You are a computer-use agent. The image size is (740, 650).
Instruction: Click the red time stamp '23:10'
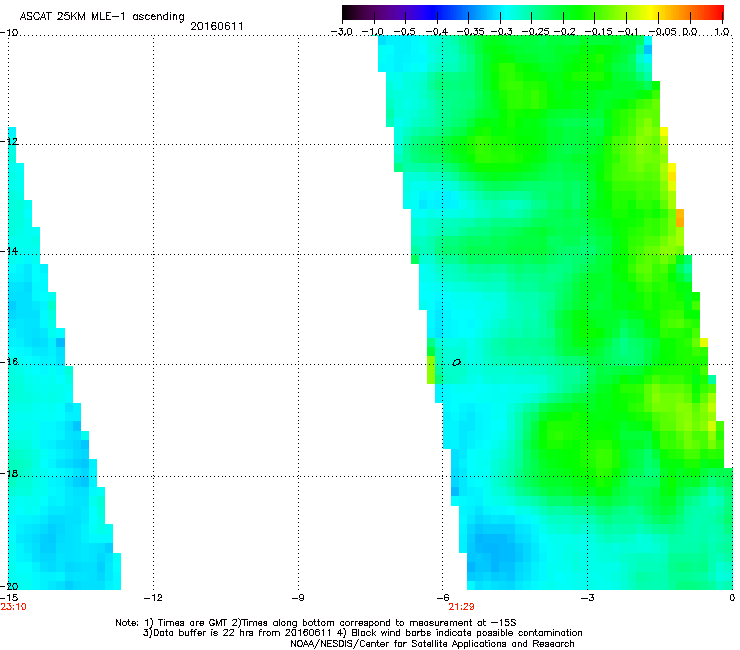pos(14,607)
